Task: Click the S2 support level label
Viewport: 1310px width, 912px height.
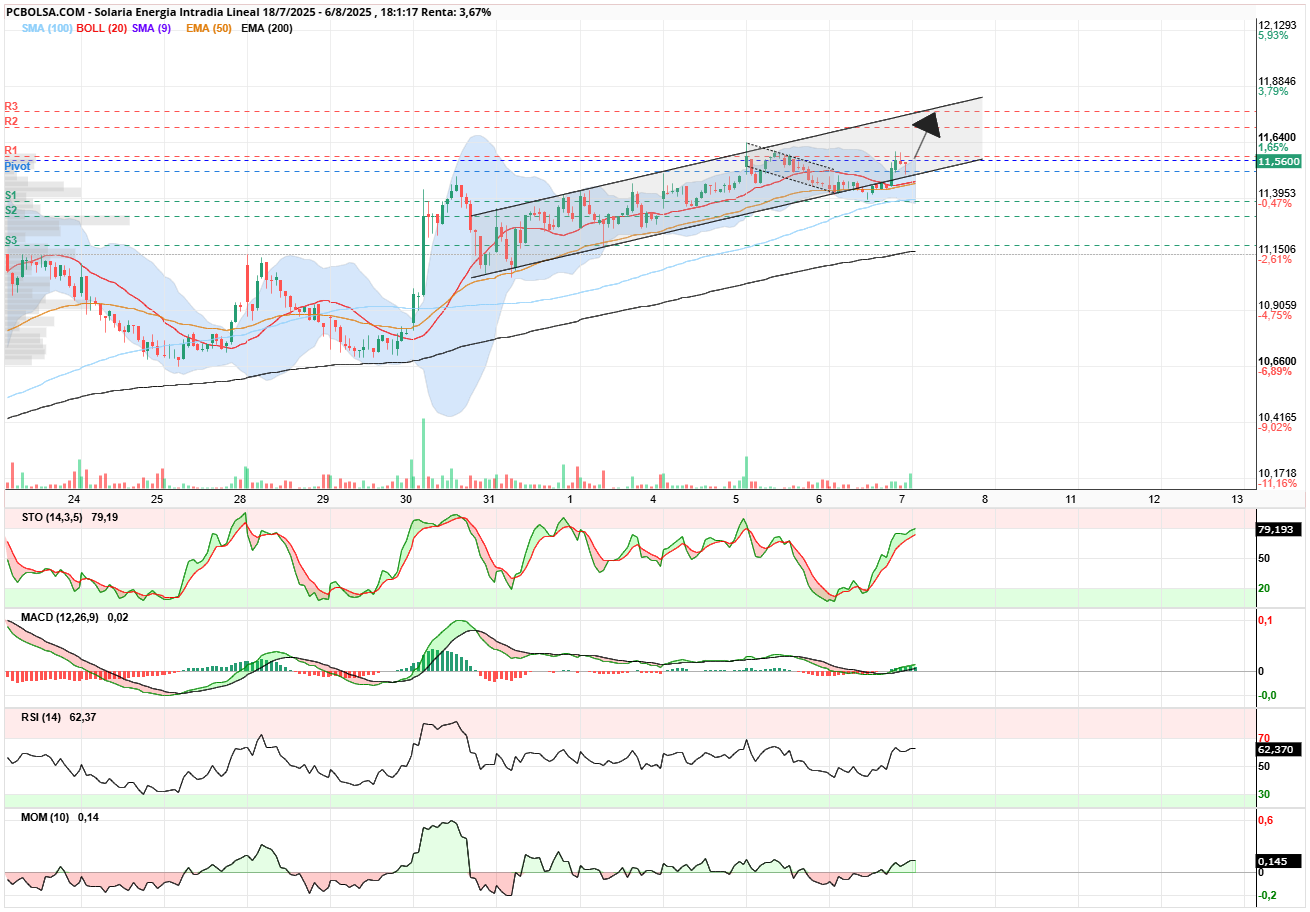Action: (11, 210)
